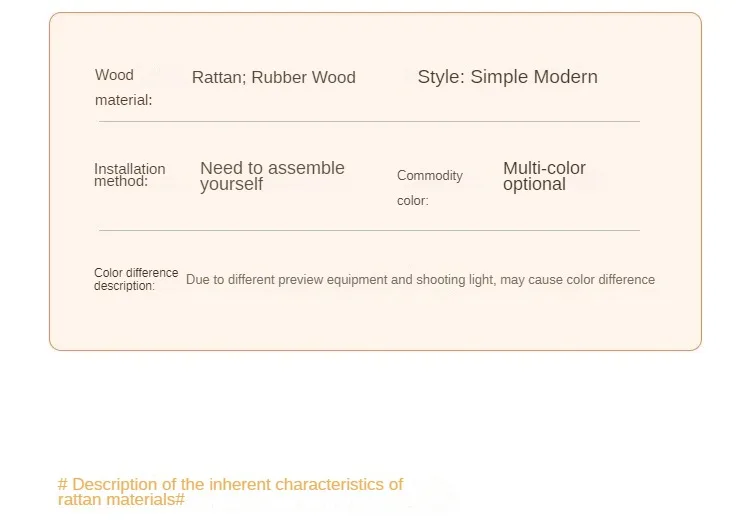Click the rattan materials characteristics heading

tap(230, 492)
